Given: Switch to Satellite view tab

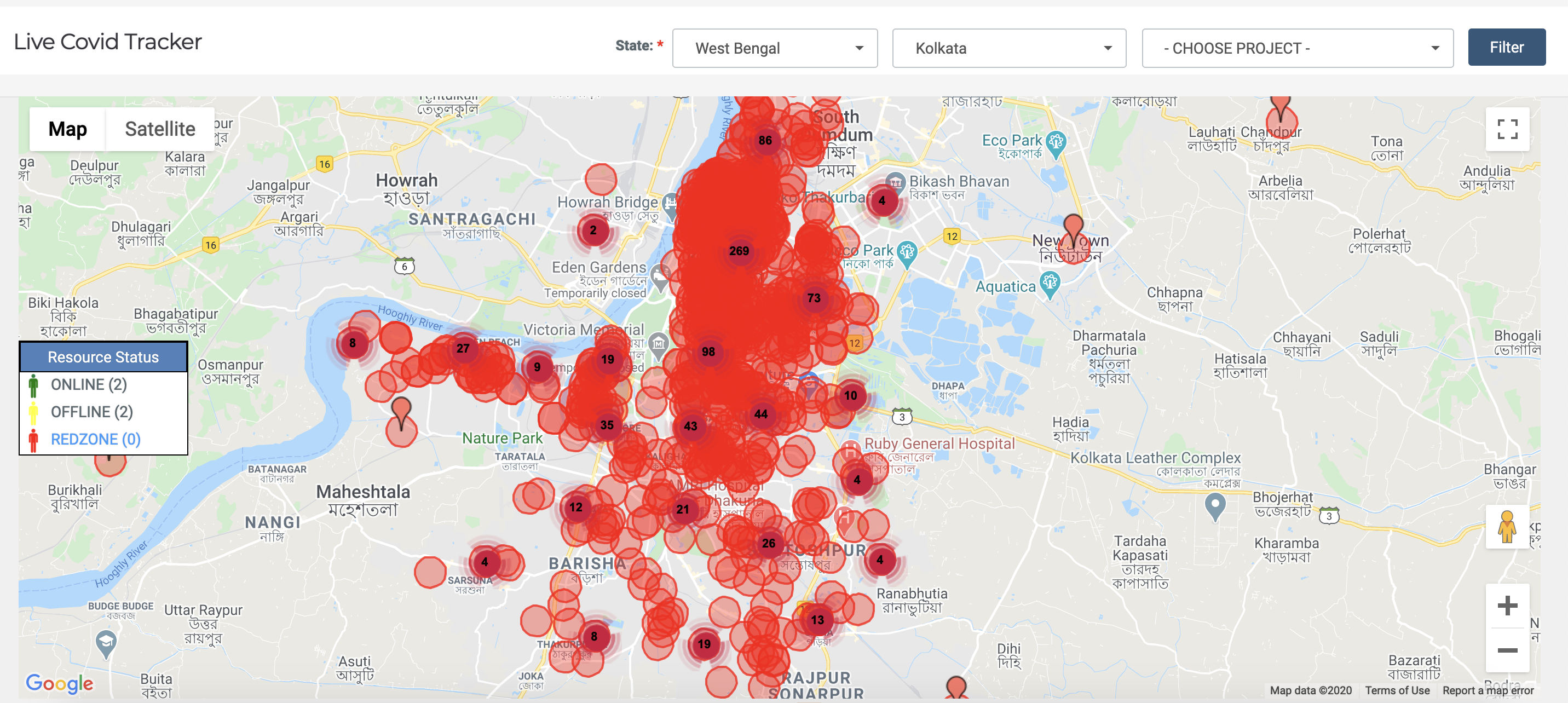Looking at the screenshot, I should [160, 129].
